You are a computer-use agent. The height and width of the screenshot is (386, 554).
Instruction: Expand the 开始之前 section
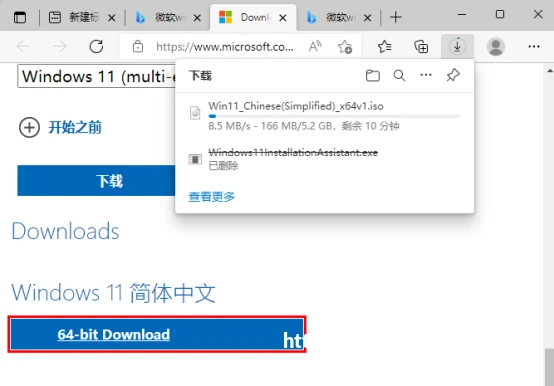[x=60, y=127]
